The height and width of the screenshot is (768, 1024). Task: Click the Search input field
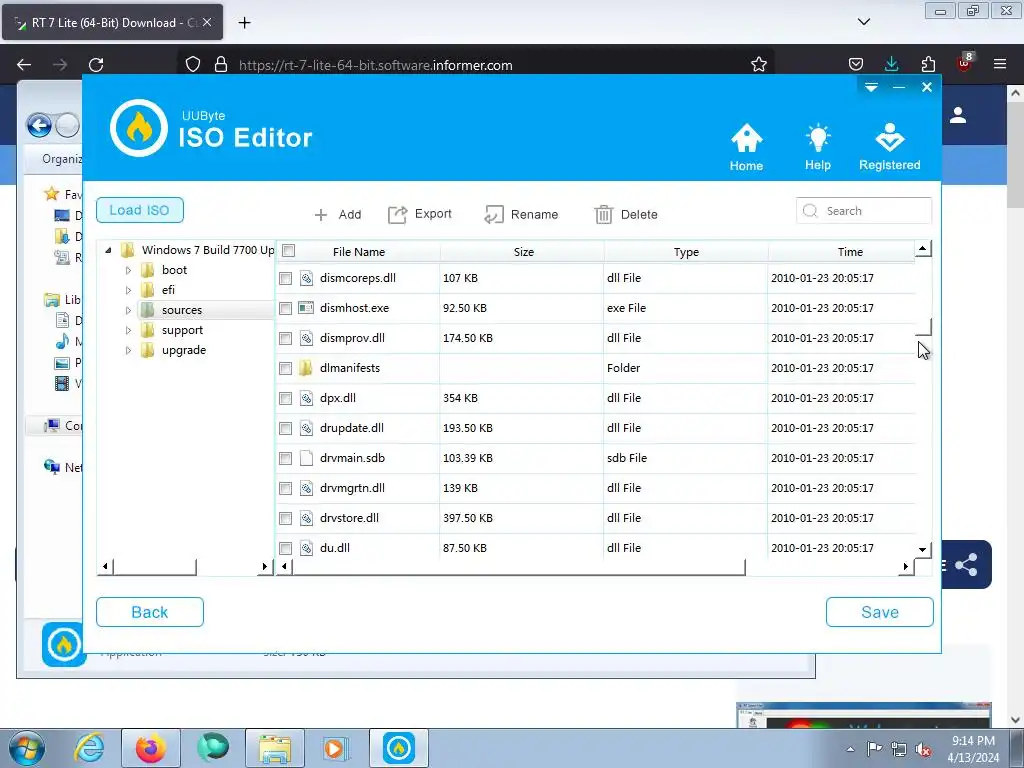click(863, 211)
